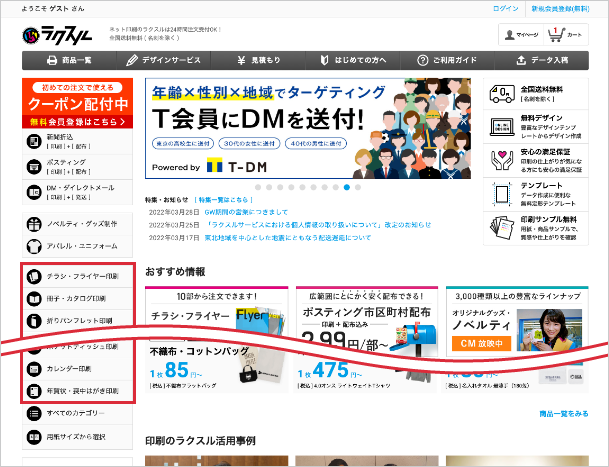Screen dimensions: 609x467
Task: Select the last carousel pagination dot
Action: [x=358, y=187]
